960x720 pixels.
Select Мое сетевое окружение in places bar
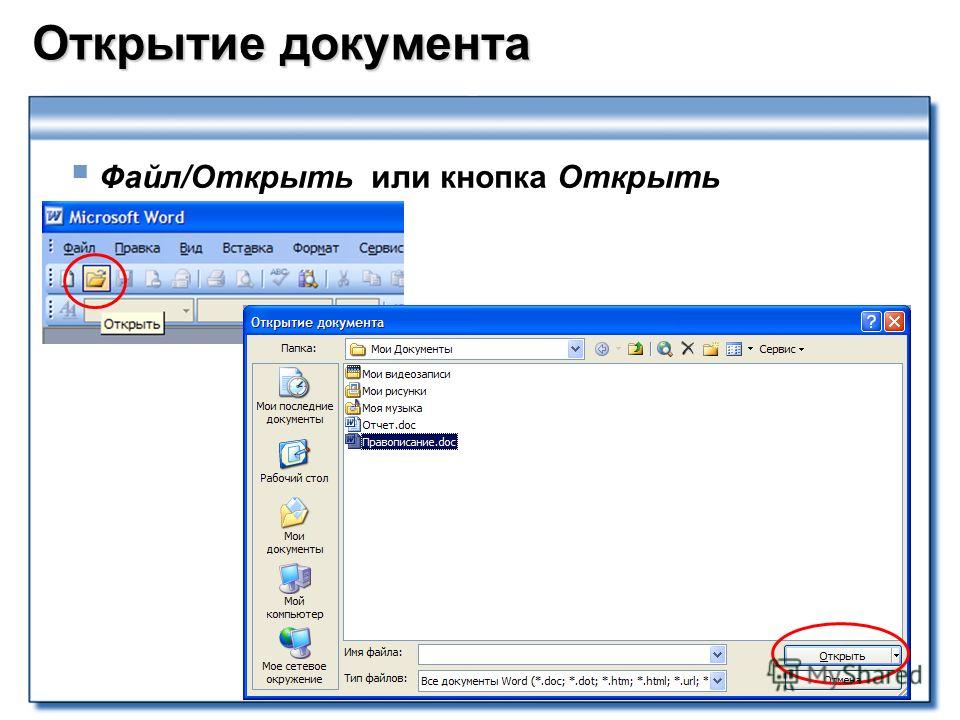coord(294,656)
